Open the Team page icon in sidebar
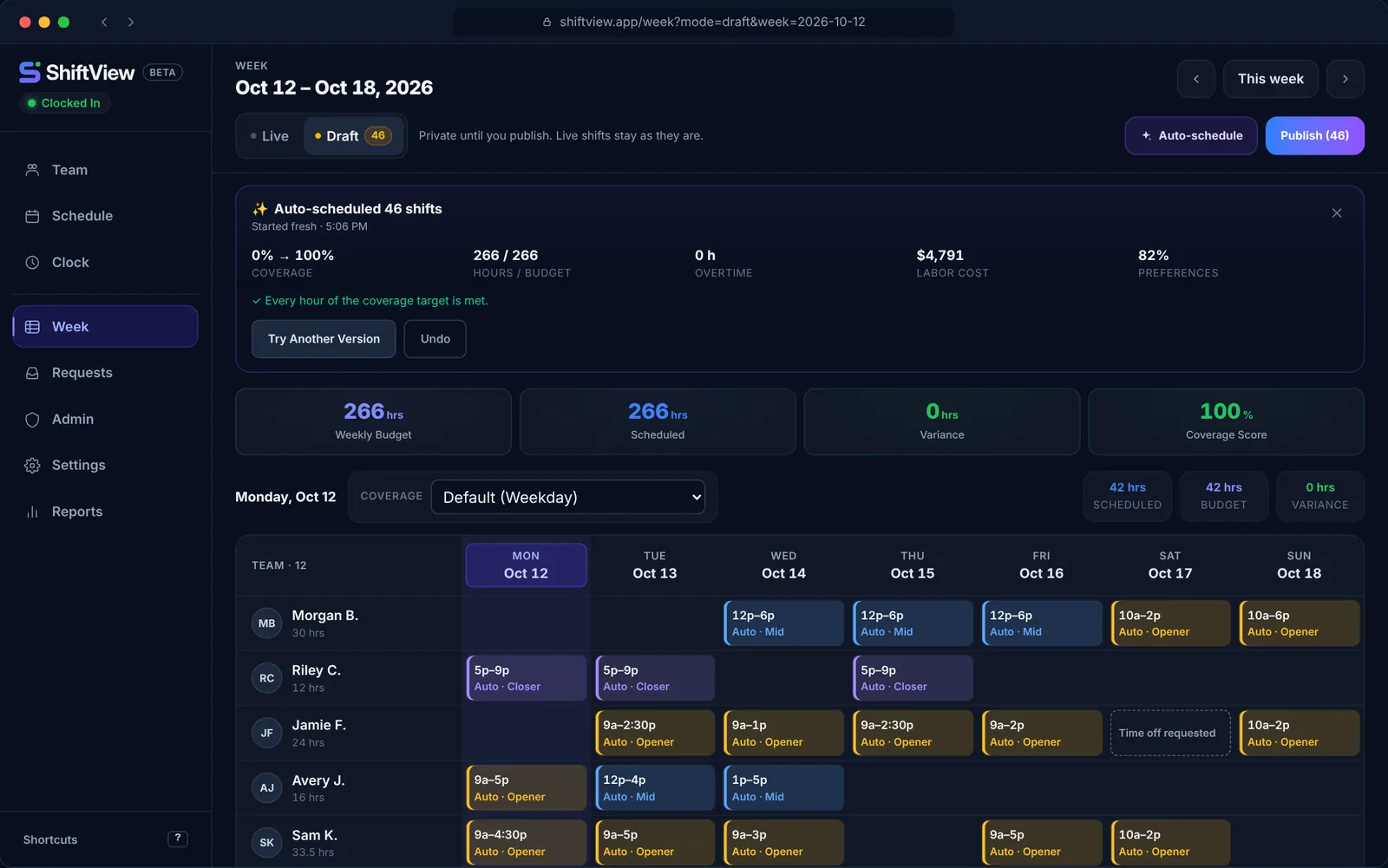The image size is (1388, 868). tap(32, 170)
